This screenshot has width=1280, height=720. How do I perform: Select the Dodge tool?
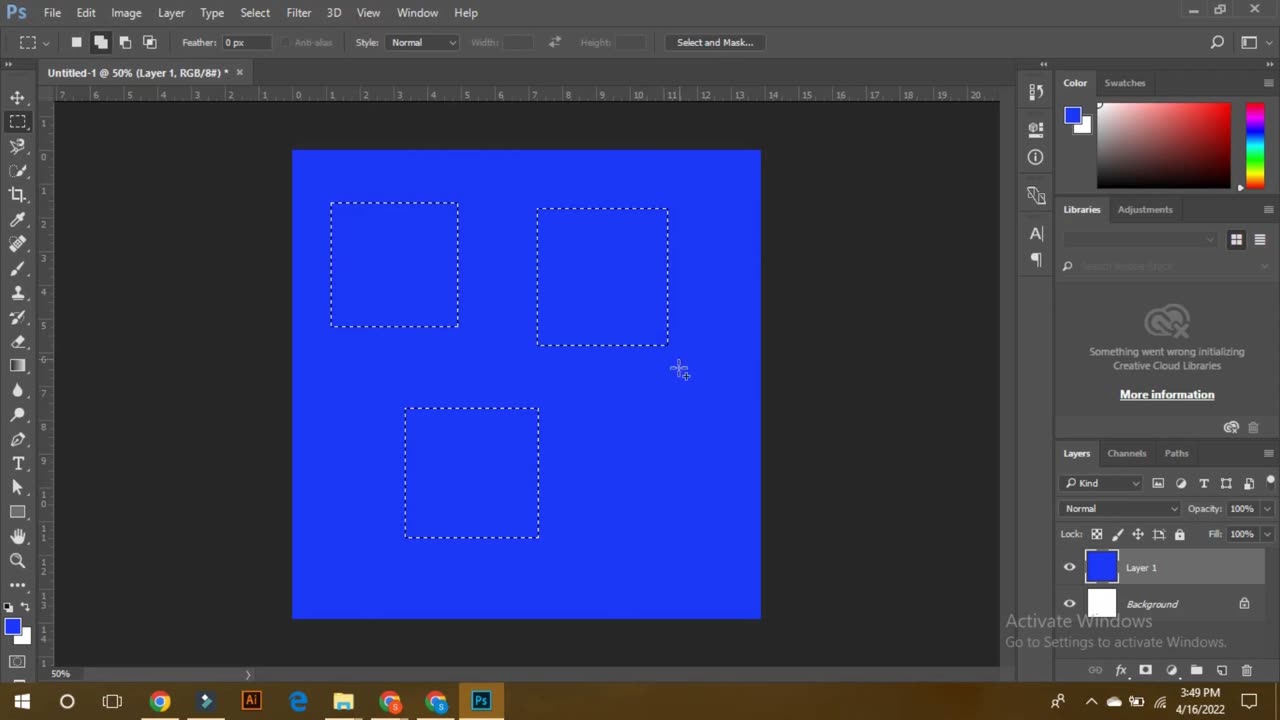point(18,415)
